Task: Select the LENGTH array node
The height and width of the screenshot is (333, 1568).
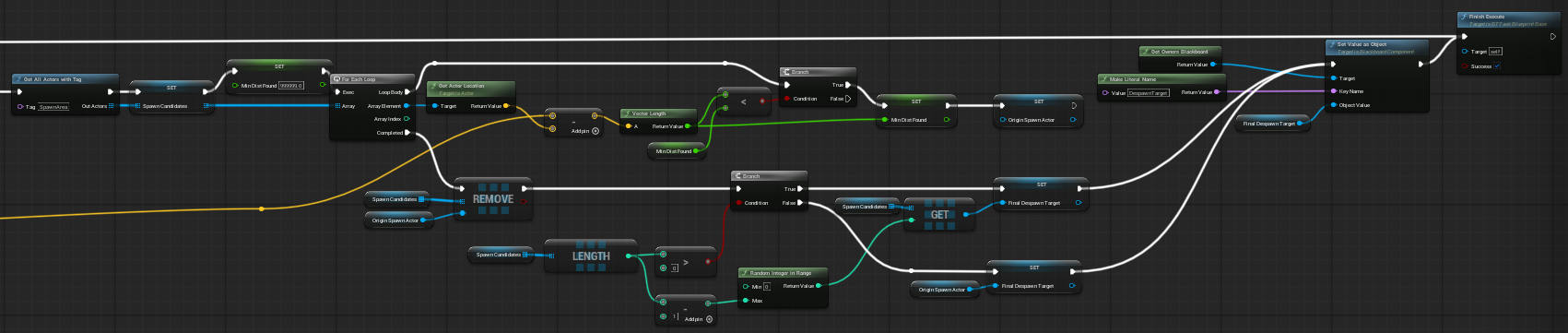Action: click(x=591, y=256)
